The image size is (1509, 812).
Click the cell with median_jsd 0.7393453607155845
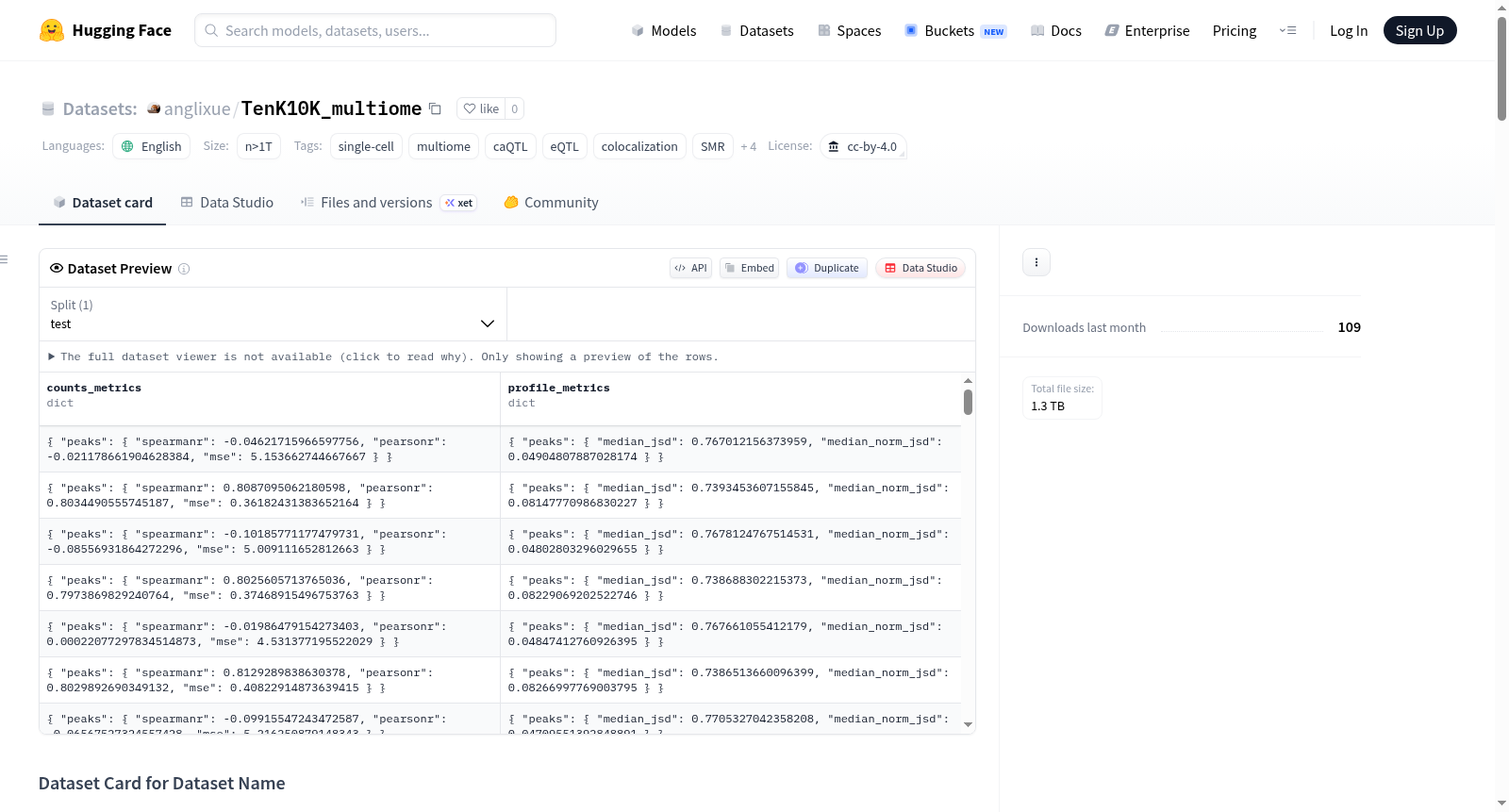(x=731, y=495)
